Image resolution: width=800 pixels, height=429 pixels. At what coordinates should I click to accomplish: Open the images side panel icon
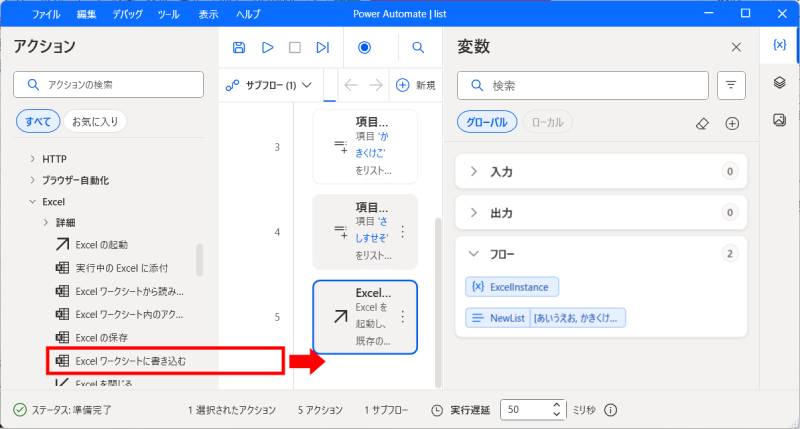coord(780,120)
